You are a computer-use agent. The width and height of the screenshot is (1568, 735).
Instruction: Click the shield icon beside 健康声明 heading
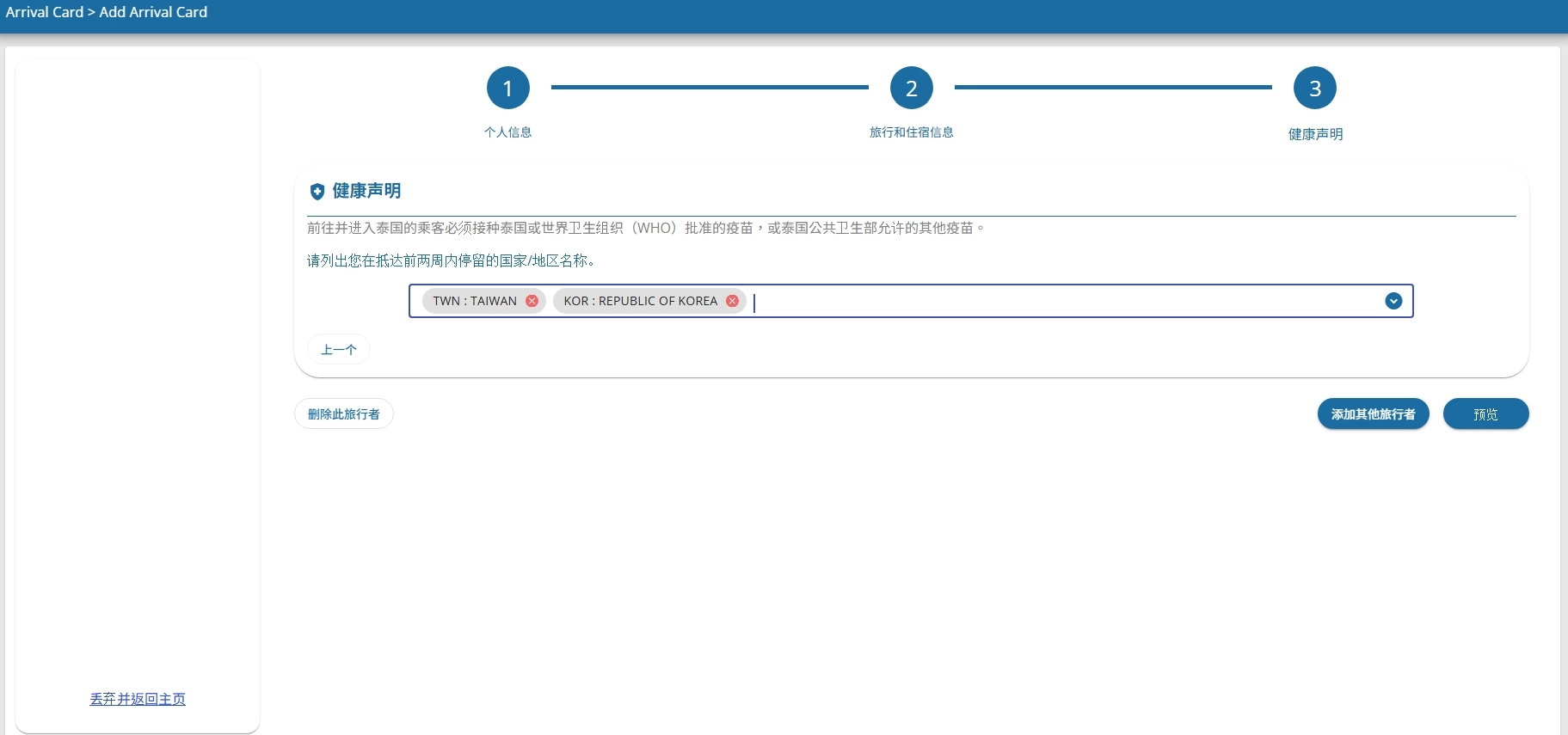point(317,192)
